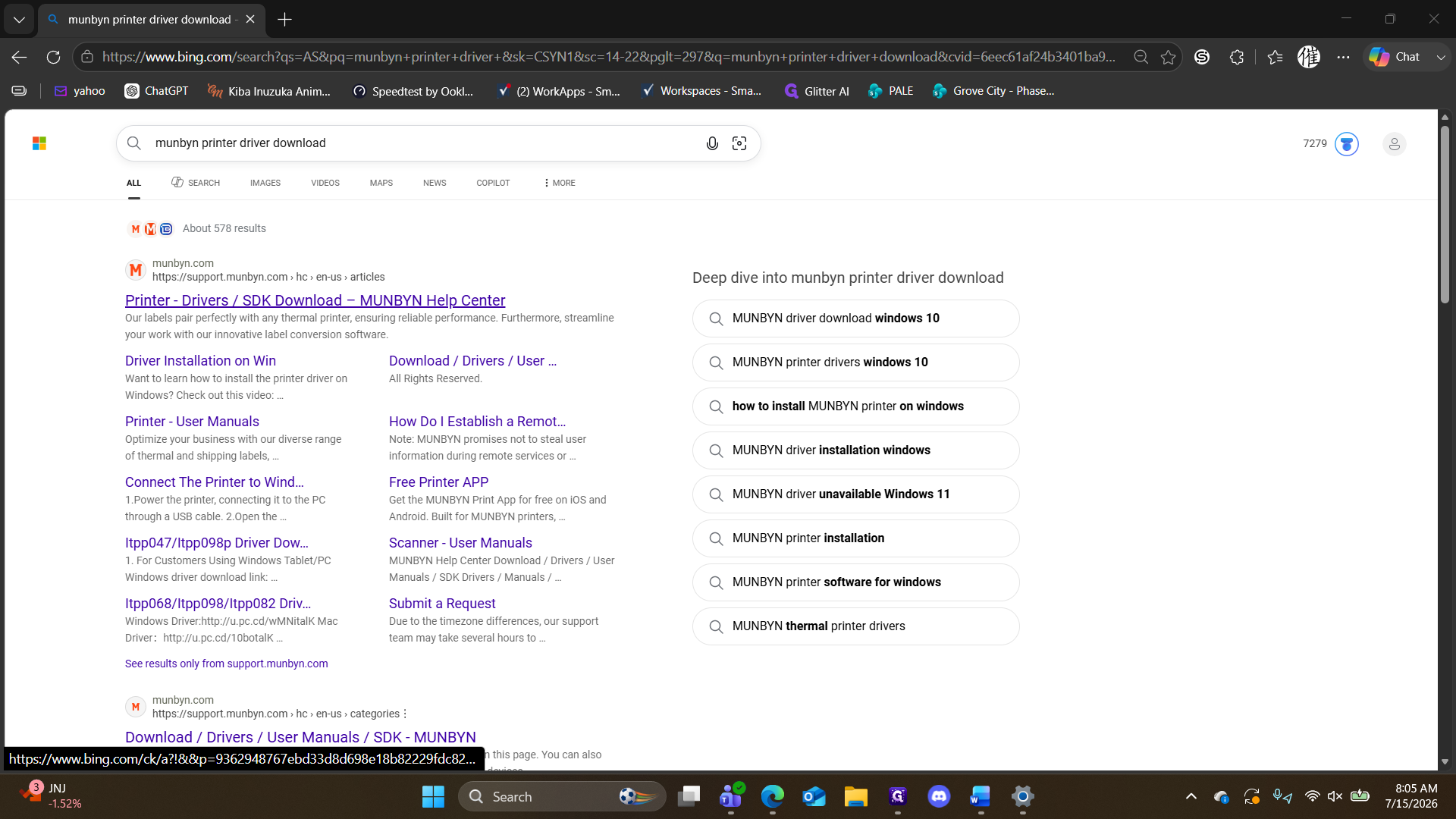1456x819 pixels.
Task: Favorite this page with the star icon
Action: click(x=1168, y=57)
